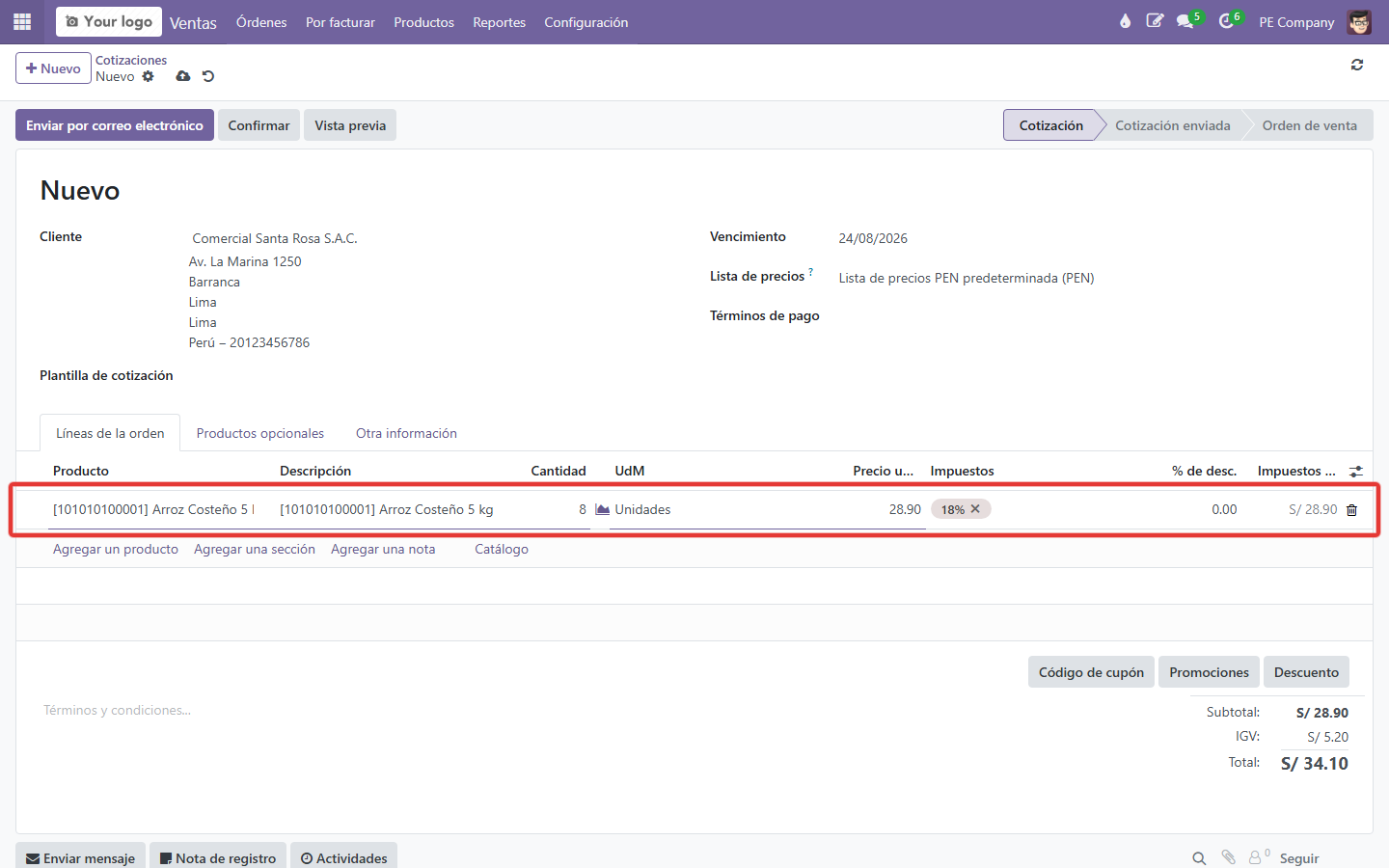Open the Órdenes menu
The image size is (1389, 868).
point(261,22)
